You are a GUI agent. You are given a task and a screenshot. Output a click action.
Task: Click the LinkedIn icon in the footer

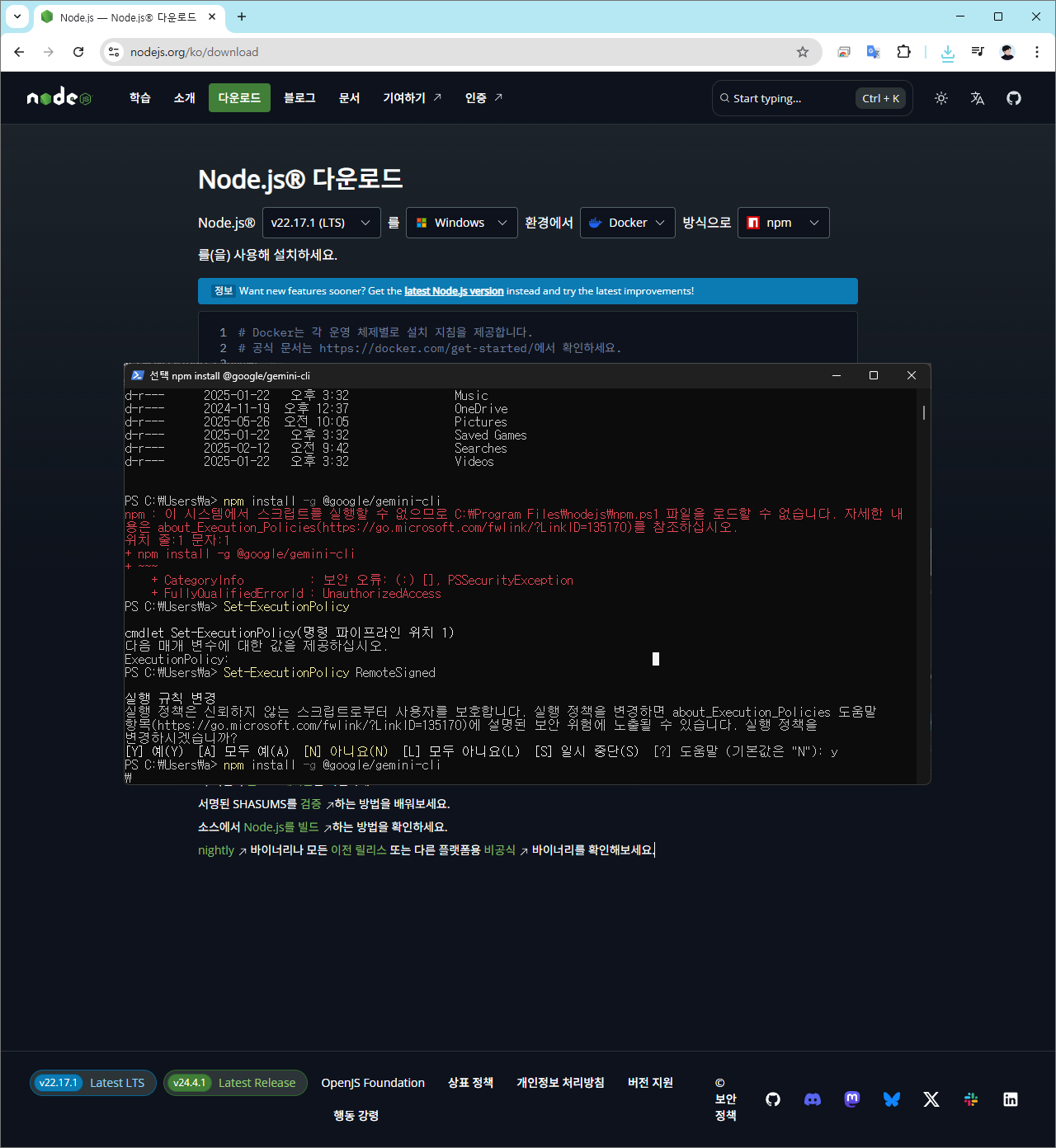pyautogui.click(x=1011, y=1099)
